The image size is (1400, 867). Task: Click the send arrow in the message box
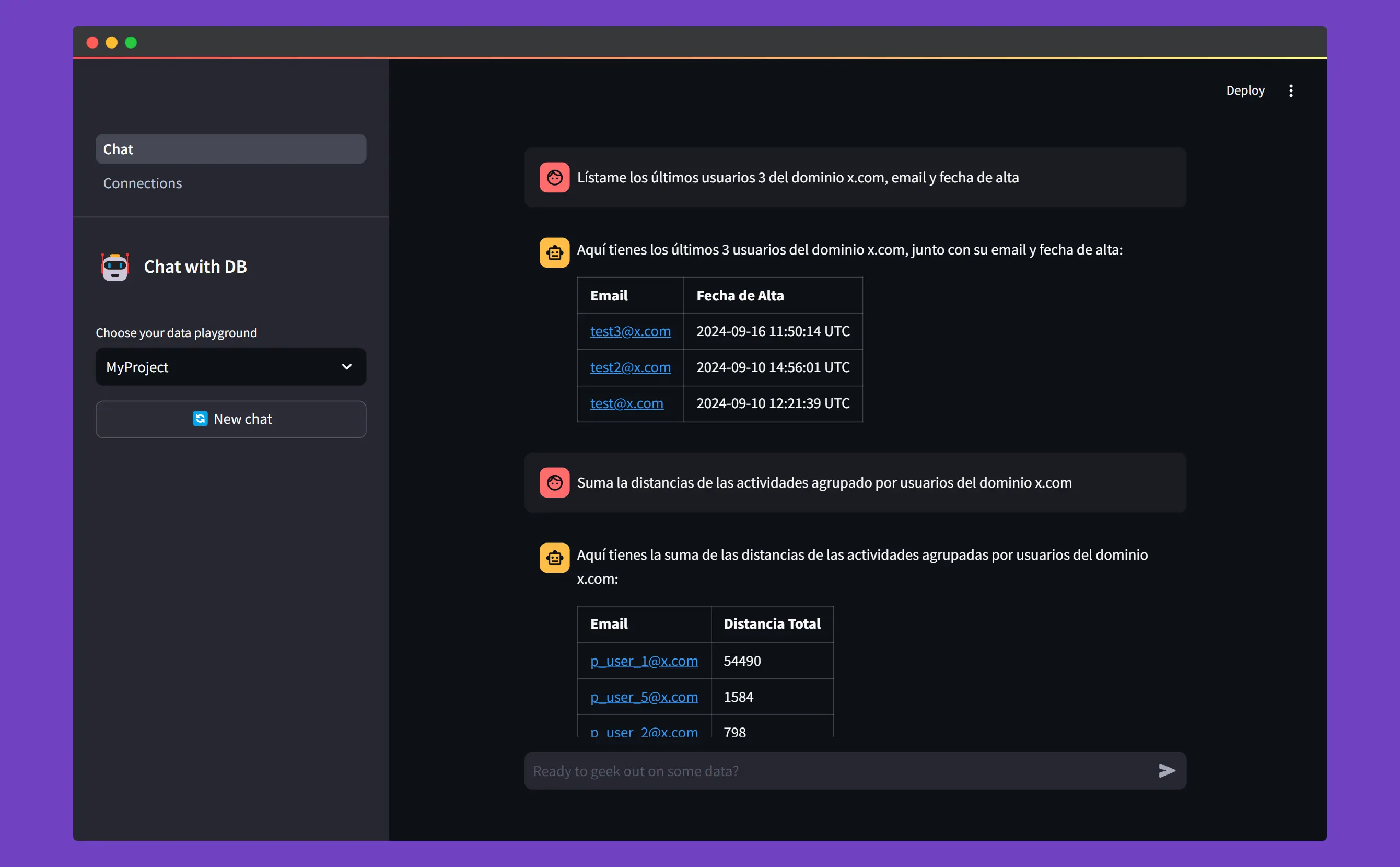point(1167,771)
